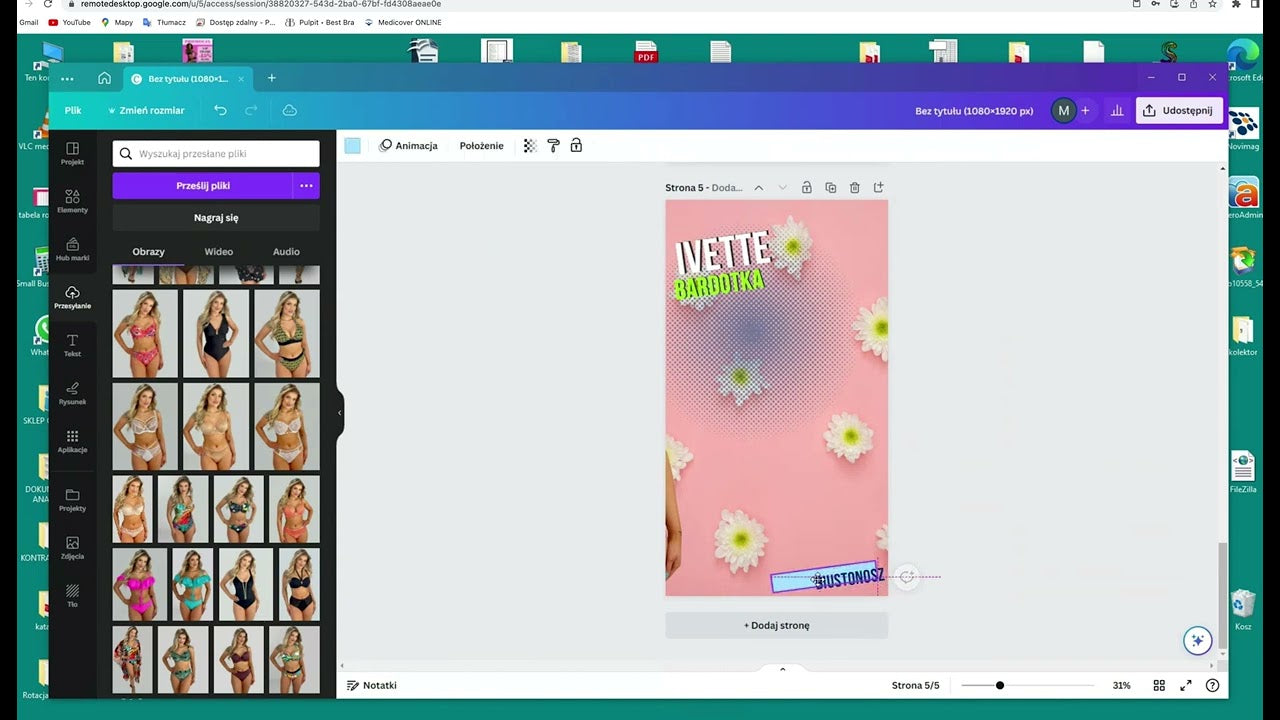Open Hub marki in the sidebar

click(x=72, y=249)
